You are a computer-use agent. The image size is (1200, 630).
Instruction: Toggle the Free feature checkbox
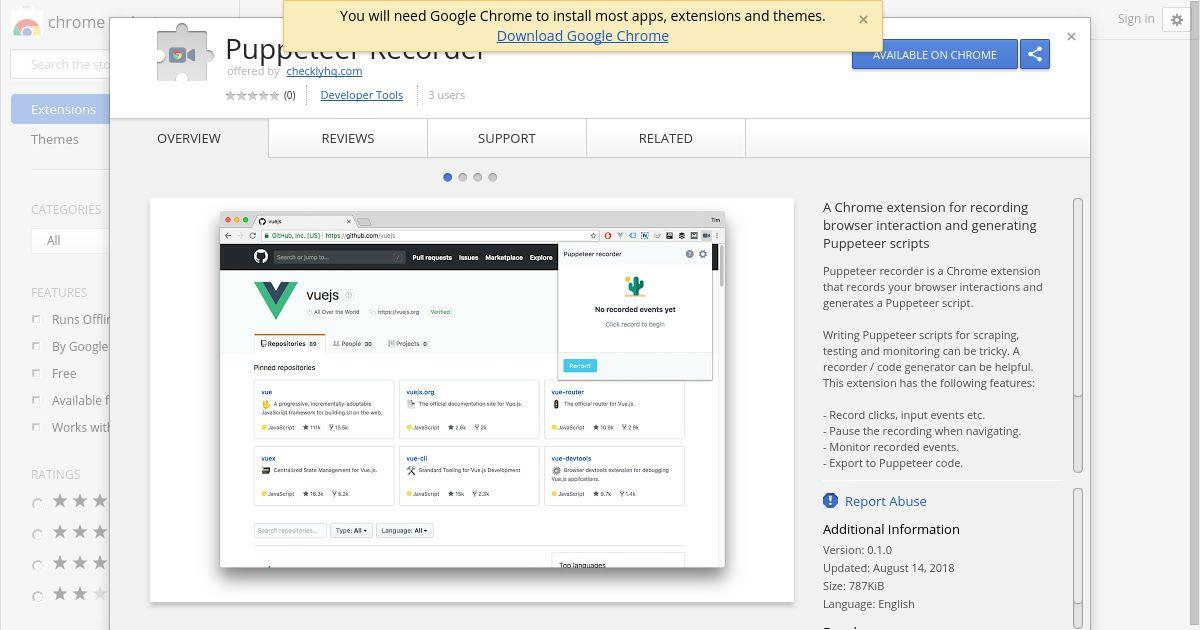pos(36,373)
